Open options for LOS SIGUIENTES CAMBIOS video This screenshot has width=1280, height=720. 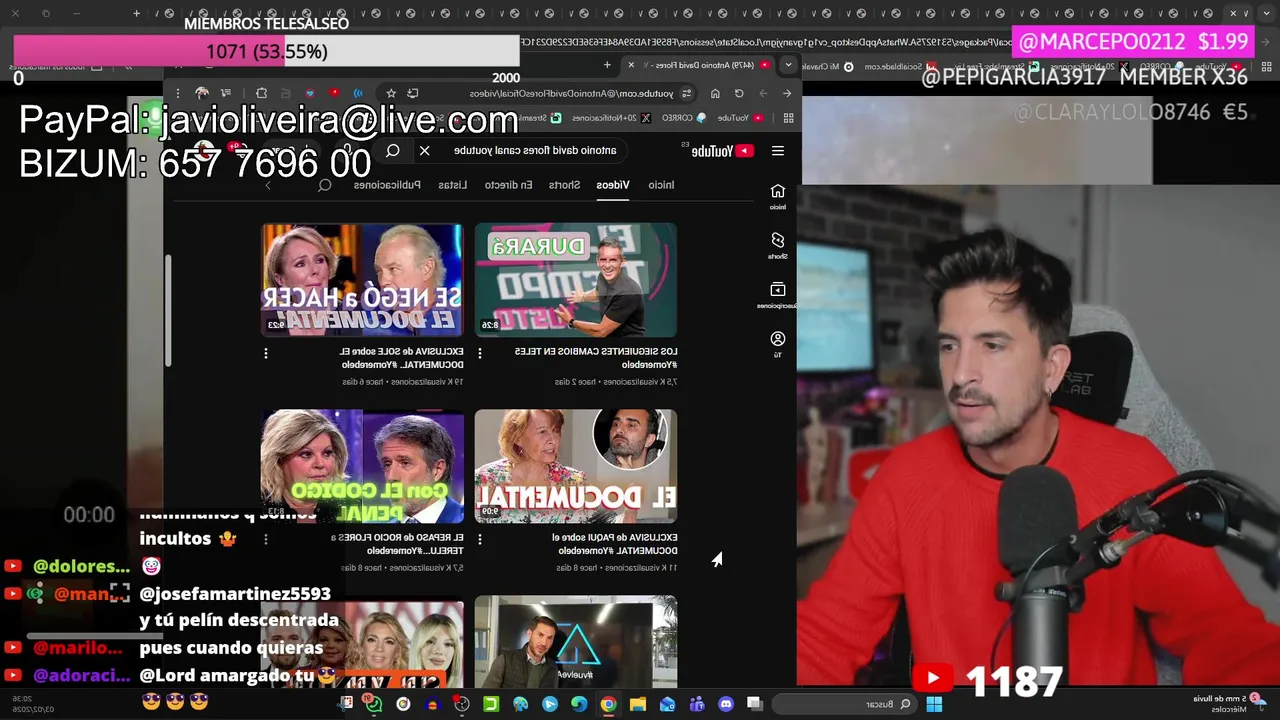coord(480,353)
